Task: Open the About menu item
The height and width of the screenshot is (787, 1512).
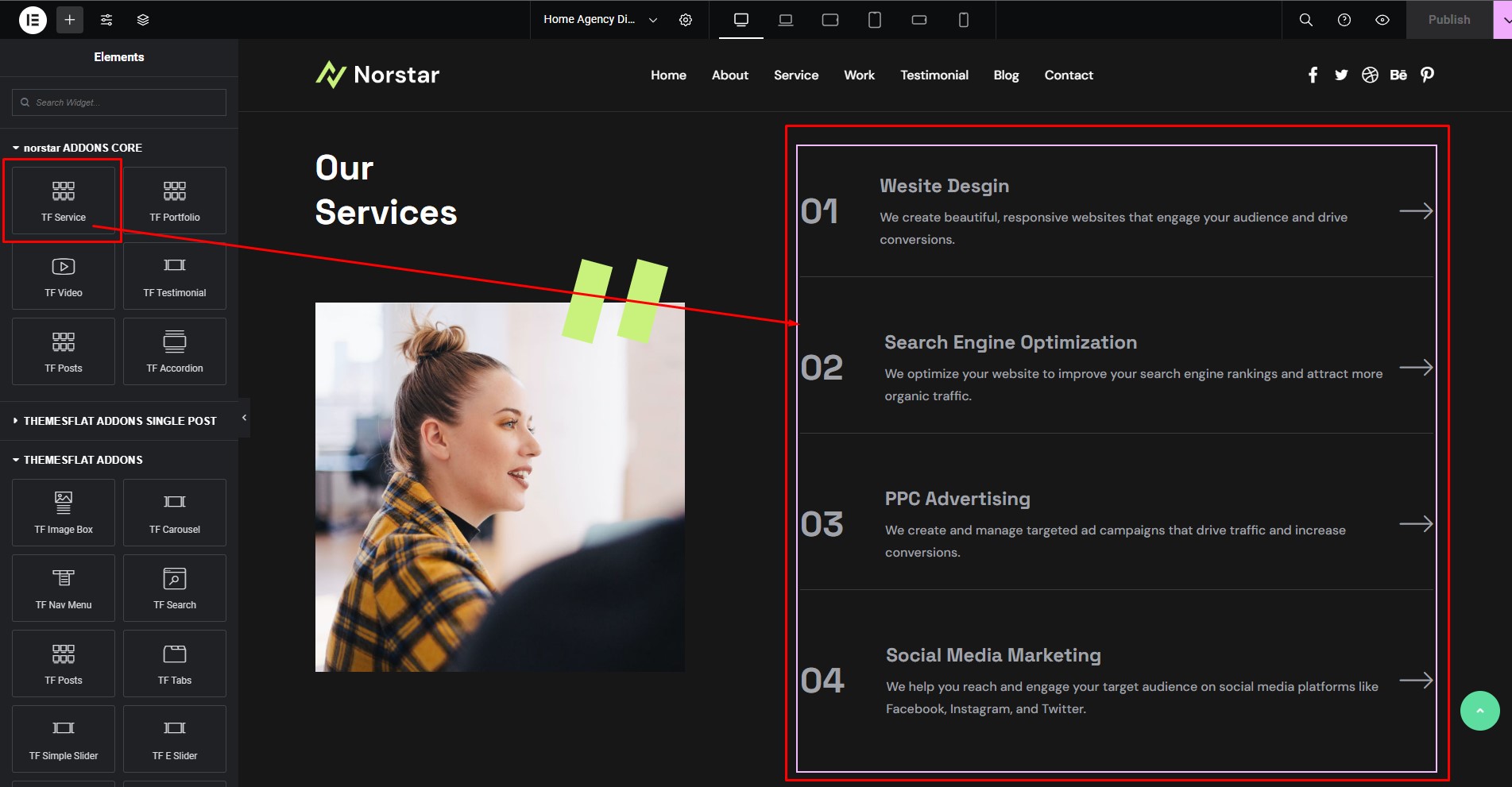Action: pos(730,75)
